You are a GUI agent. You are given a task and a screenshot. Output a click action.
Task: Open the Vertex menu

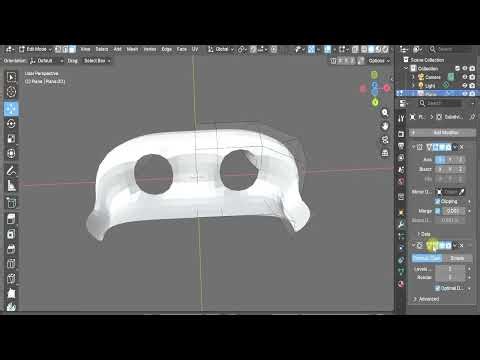150,49
